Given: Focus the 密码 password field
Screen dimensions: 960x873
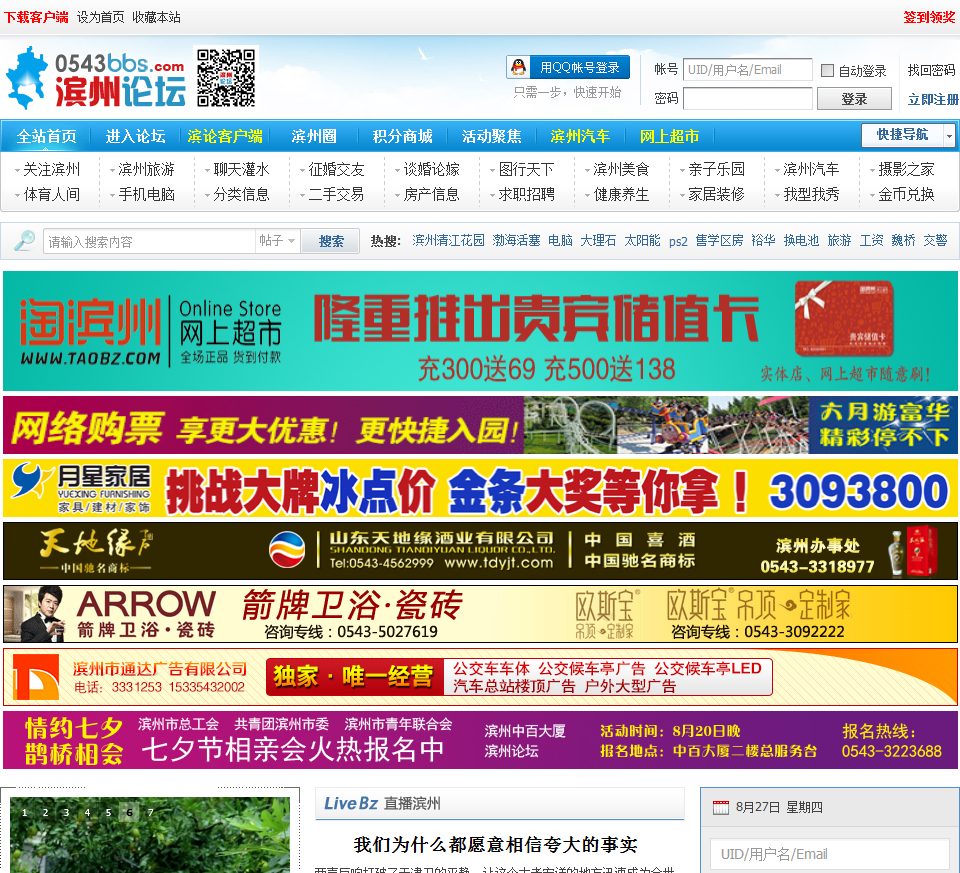Looking at the screenshot, I should click(748, 99).
